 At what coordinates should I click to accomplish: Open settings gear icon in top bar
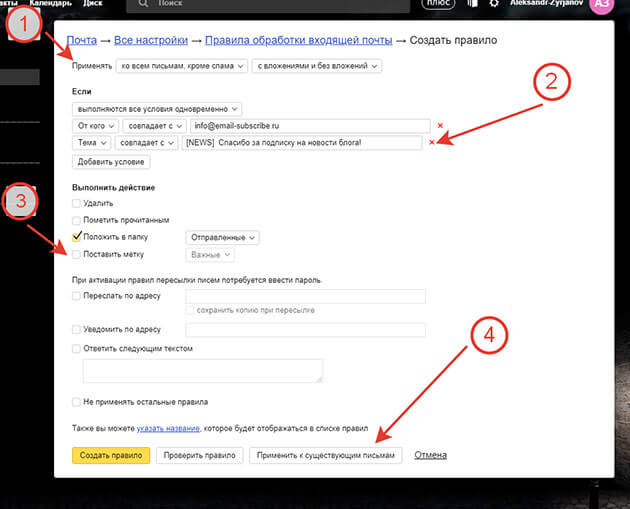coord(494,3)
